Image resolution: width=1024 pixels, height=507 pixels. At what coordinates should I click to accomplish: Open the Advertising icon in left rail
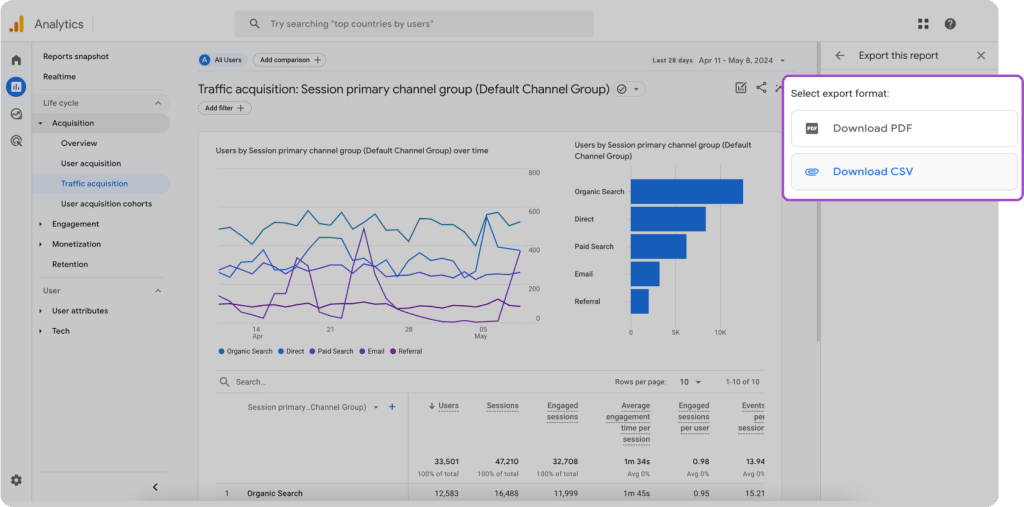click(x=16, y=140)
